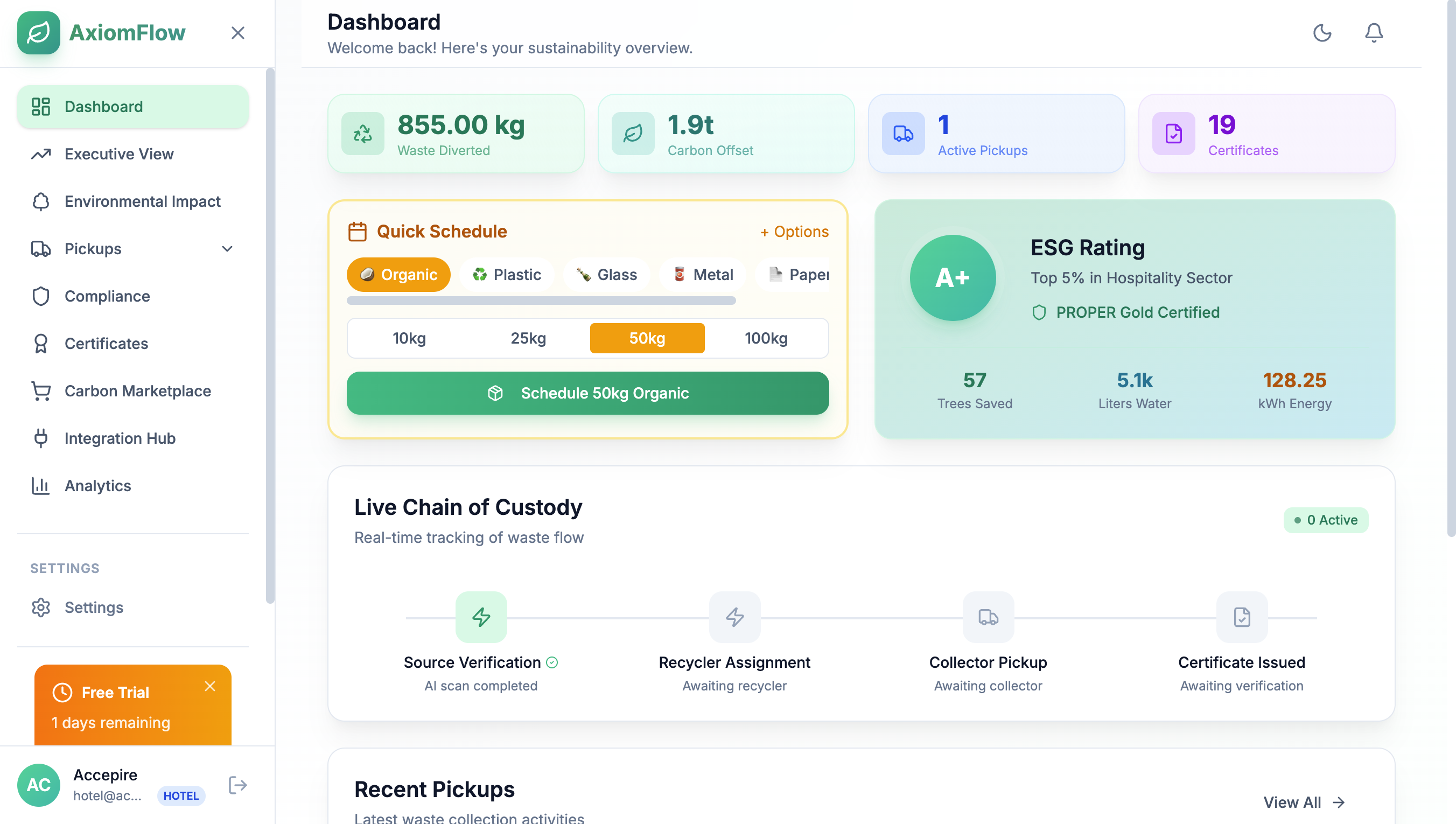1456x824 pixels.
Task: Choose the 25kg weight option
Action: 528,338
